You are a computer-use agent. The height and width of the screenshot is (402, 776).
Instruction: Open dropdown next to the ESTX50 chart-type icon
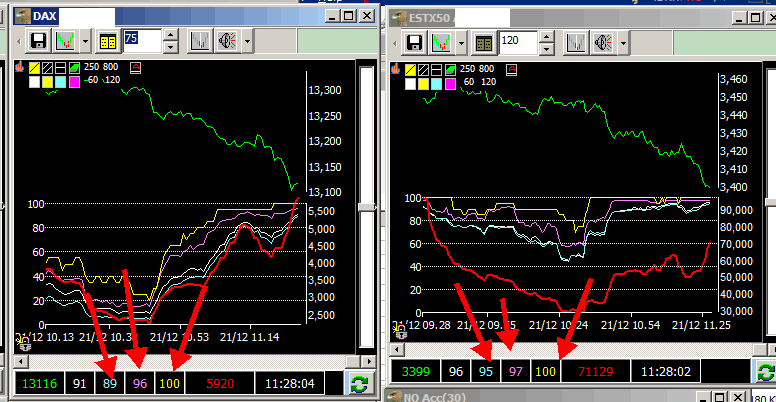[x=461, y=42]
